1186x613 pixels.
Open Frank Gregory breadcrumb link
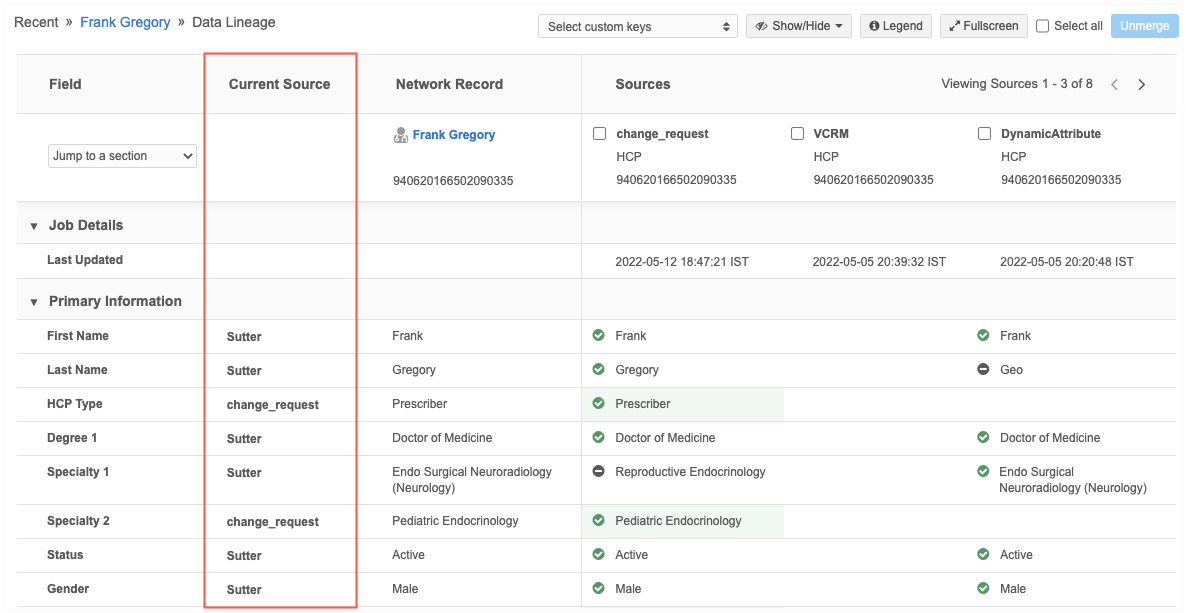[x=125, y=22]
